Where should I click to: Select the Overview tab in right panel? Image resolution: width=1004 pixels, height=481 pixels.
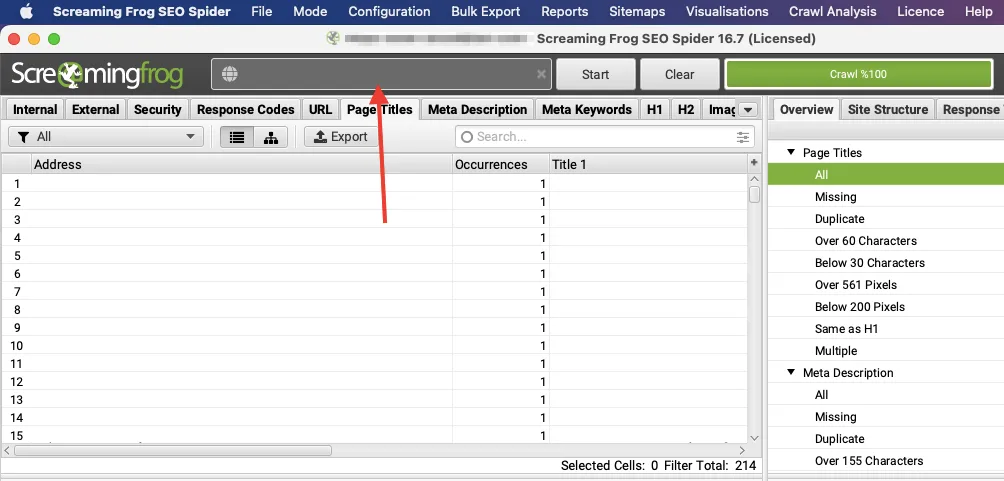806,110
